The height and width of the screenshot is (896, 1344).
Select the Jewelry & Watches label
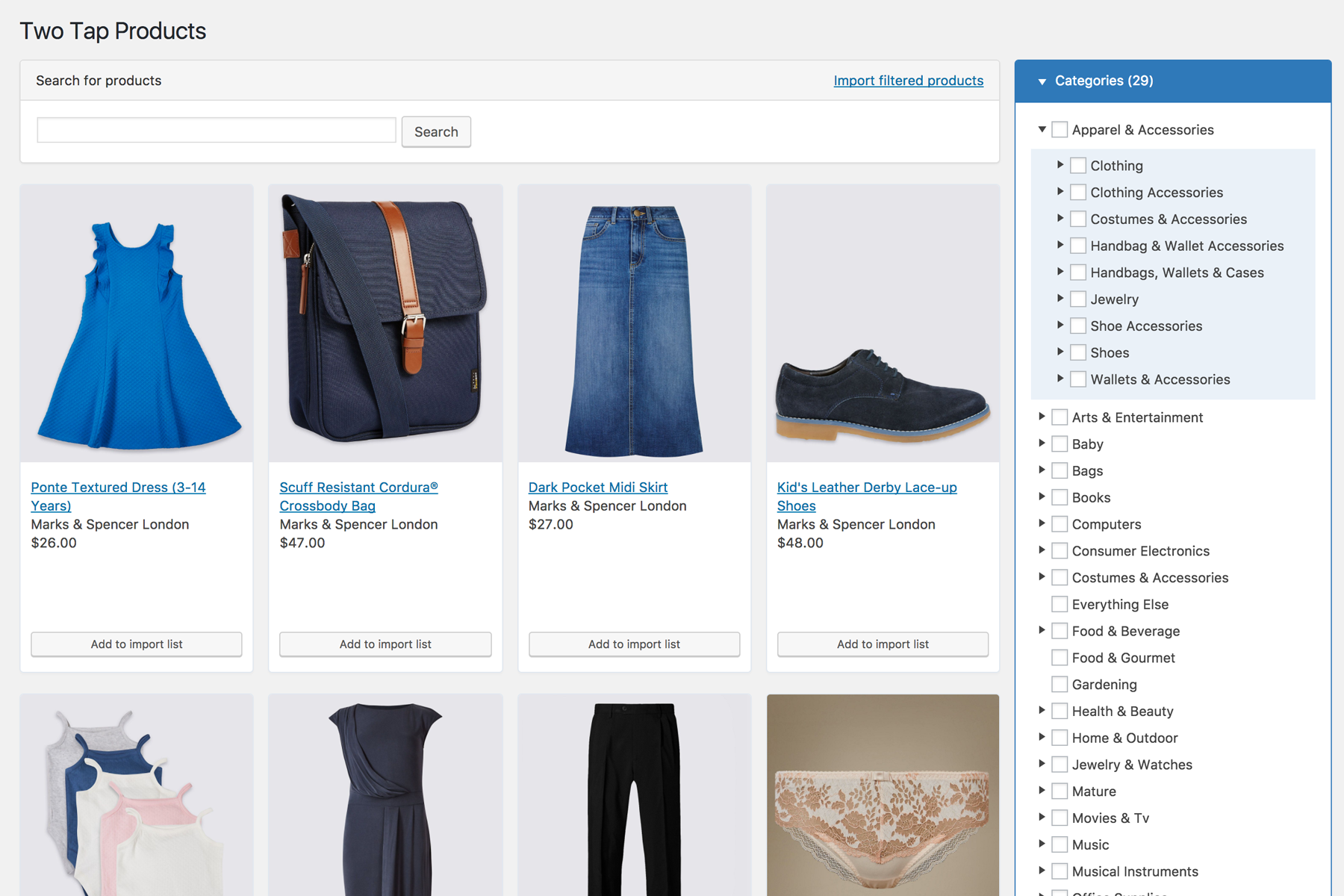[x=1132, y=765]
